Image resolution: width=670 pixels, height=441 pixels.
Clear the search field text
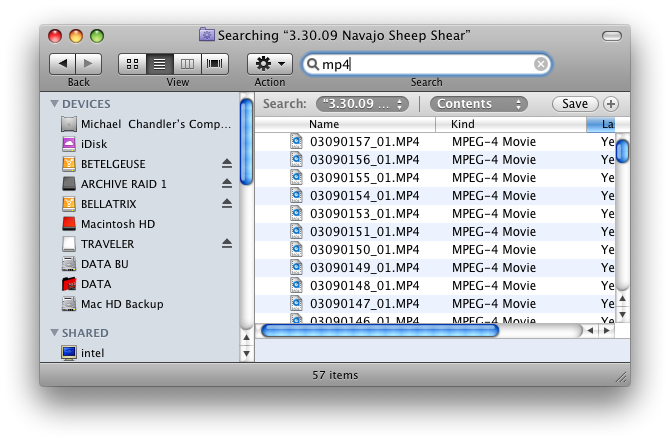tap(540, 64)
